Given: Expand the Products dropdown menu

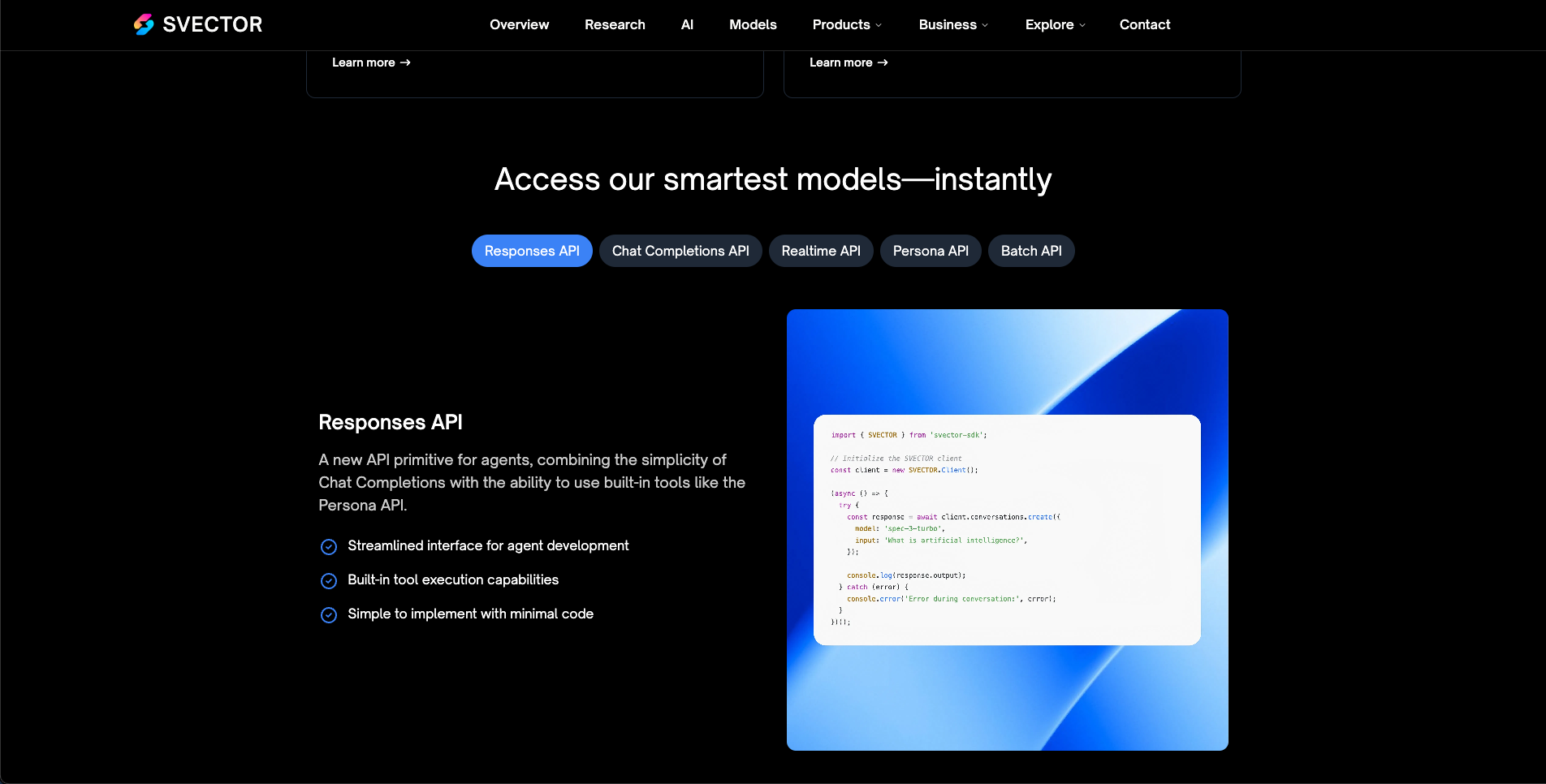Looking at the screenshot, I should [x=847, y=24].
